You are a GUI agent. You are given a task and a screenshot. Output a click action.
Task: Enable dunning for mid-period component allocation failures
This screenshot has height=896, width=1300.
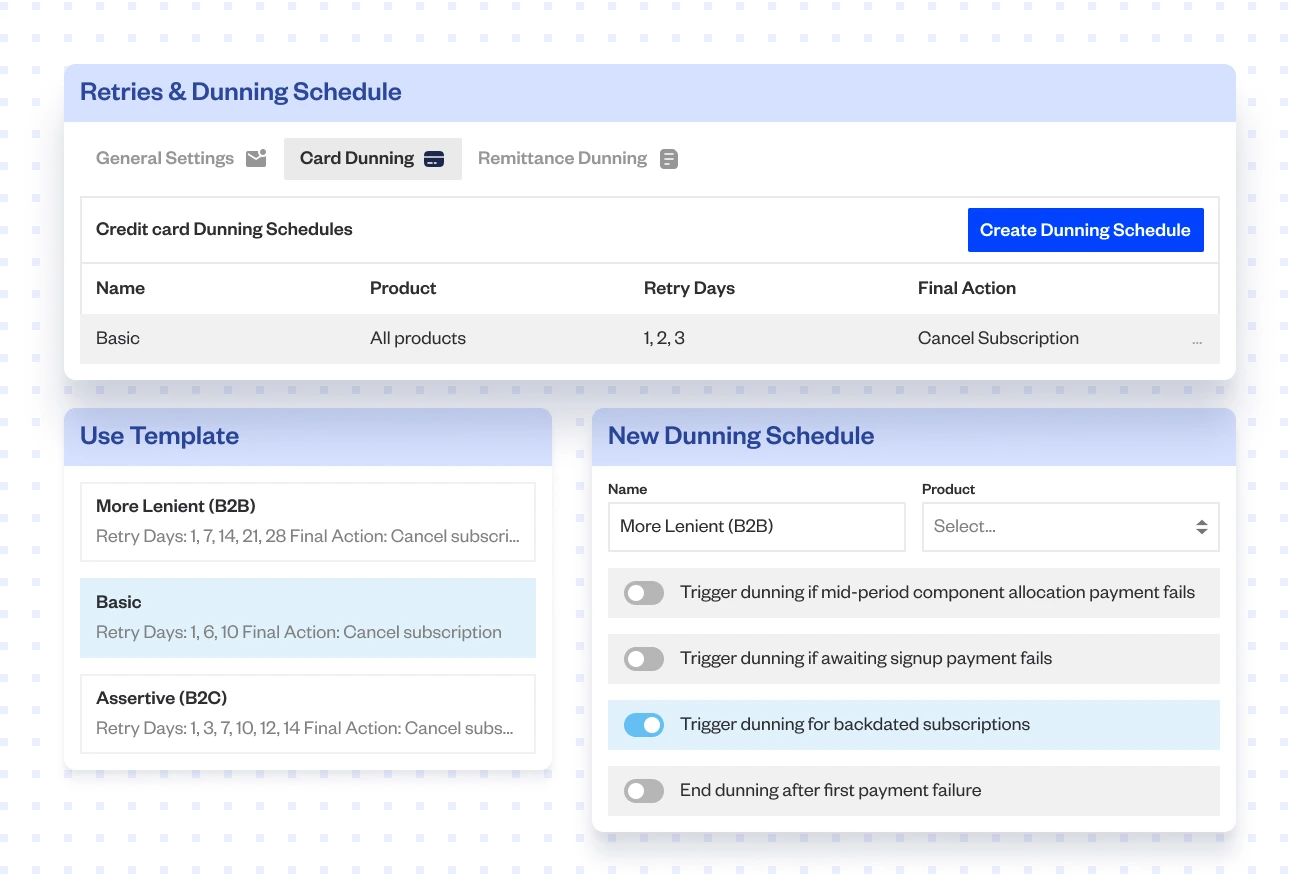tap(644, 592)
